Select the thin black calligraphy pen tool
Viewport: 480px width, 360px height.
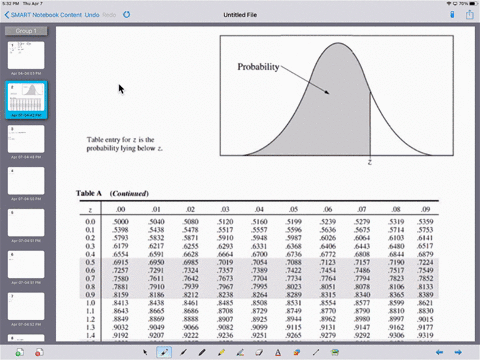(183, 352)
